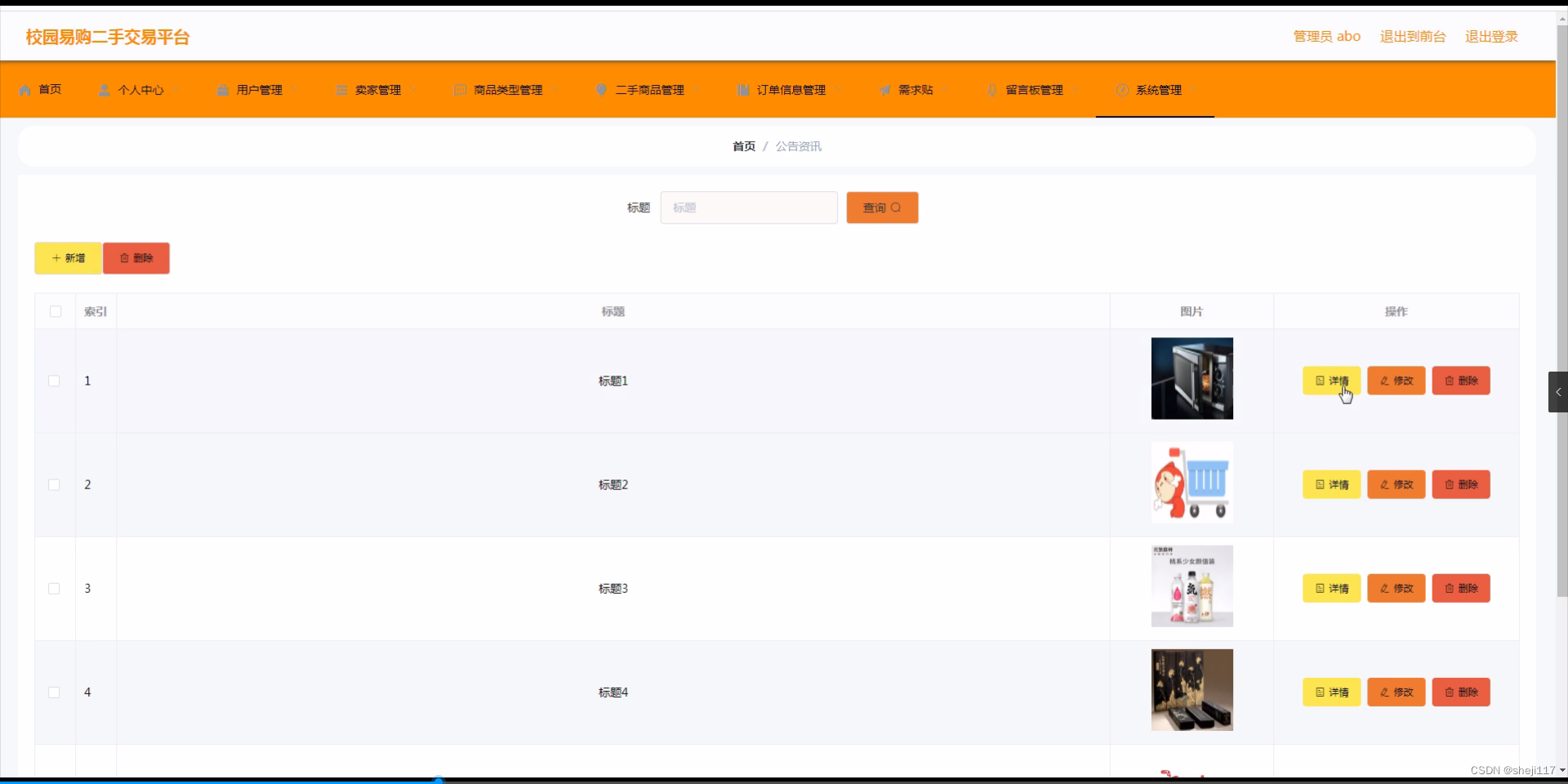Expand the 商品类型管理 dropdown arrow

[554, 90]
